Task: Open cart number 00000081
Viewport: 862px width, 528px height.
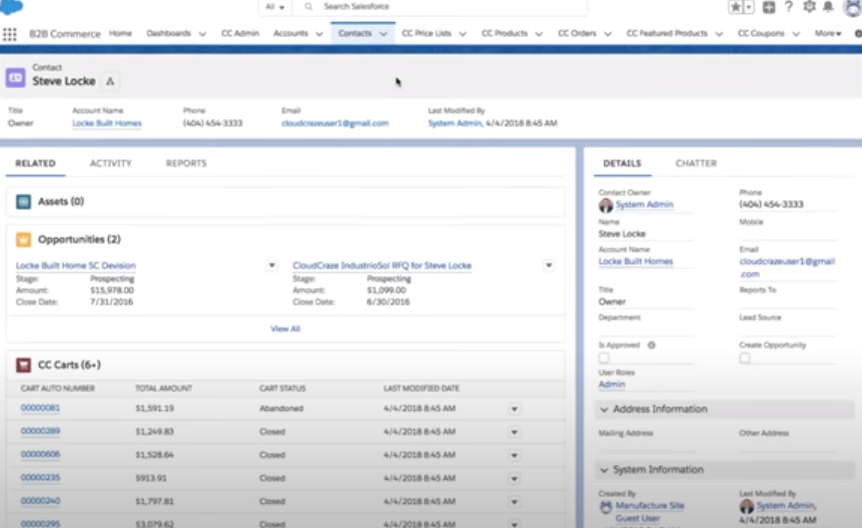Action: click(40, 408)
